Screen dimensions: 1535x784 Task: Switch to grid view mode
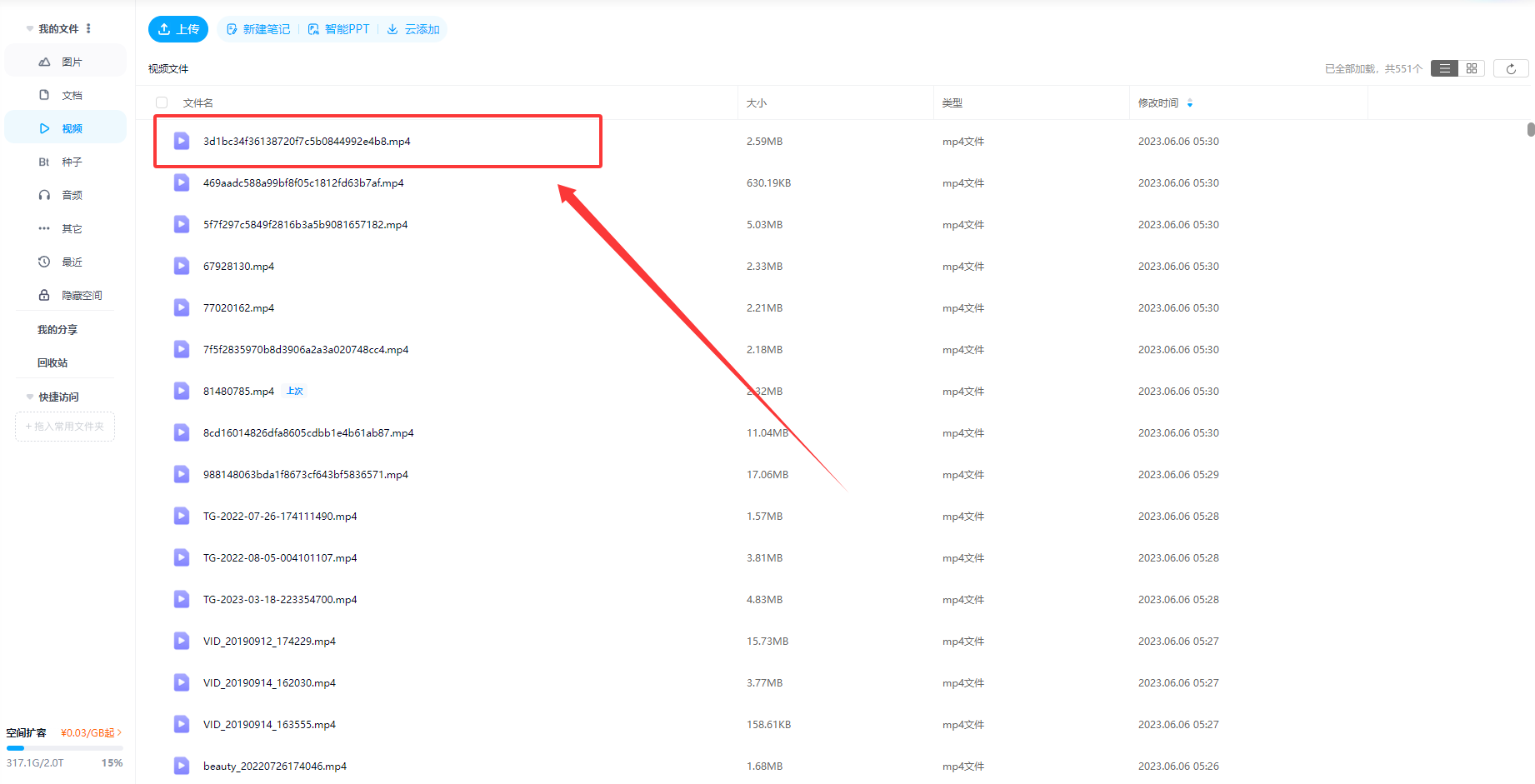click(x=1472, y=68)
